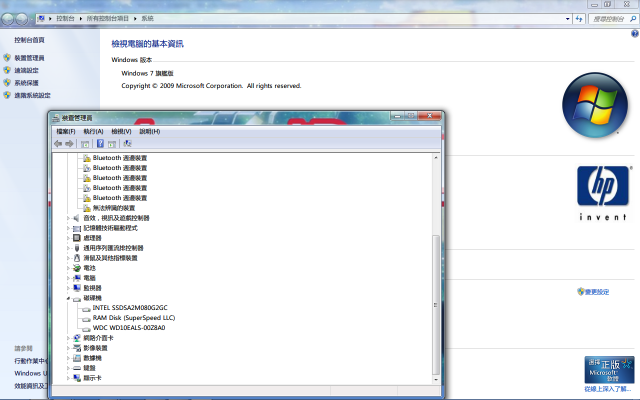
Task: Click the network adapter icon beside 網路介面卡
Action: [76, 338]
